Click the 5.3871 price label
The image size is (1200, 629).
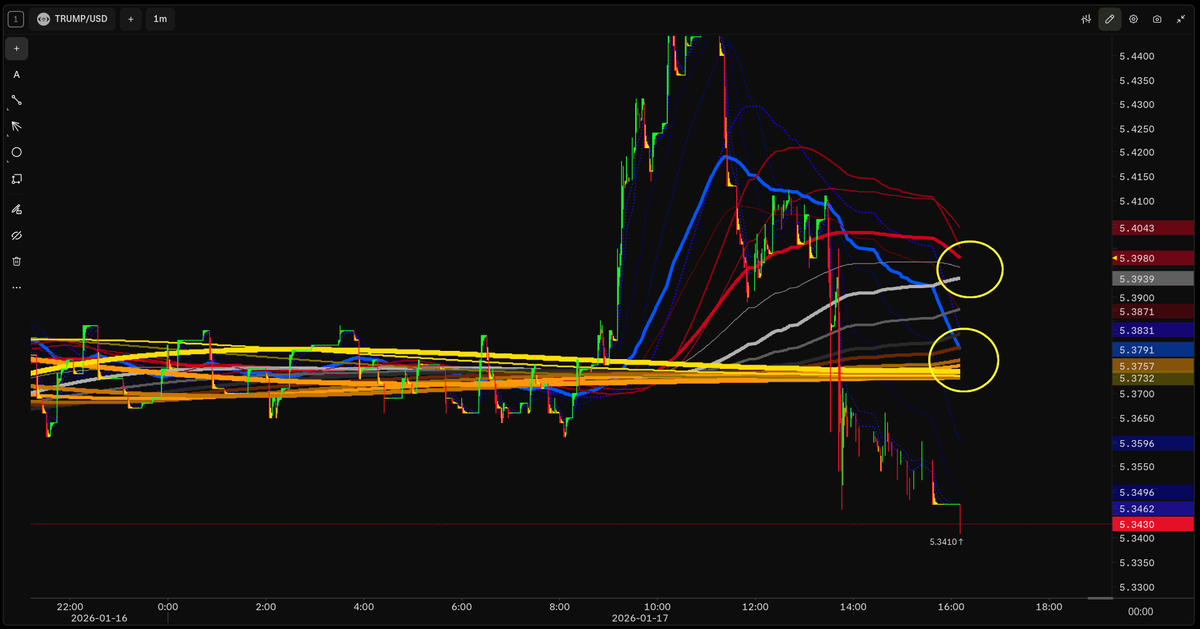1153,312
